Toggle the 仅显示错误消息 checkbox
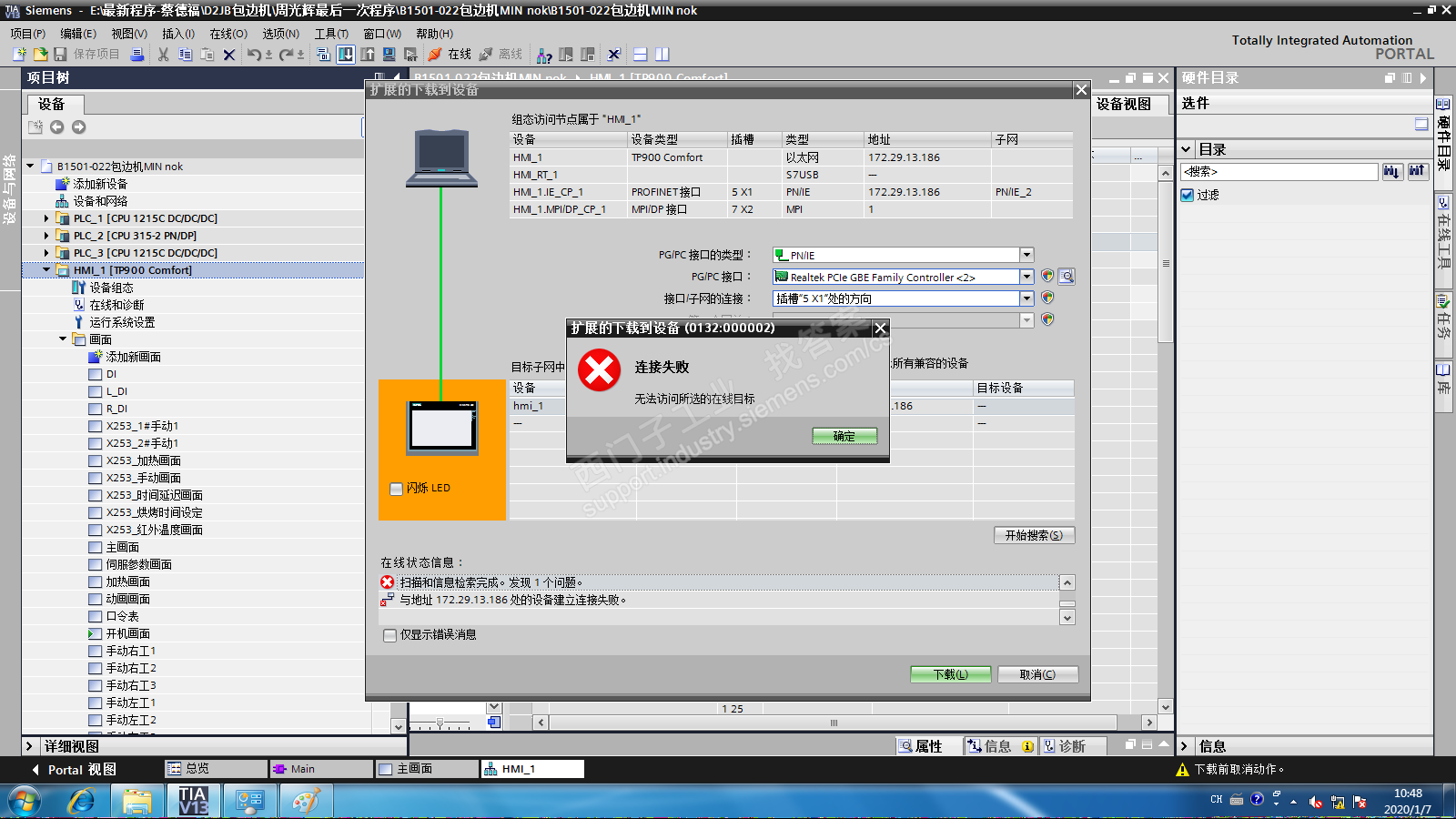 pos(390,635)
